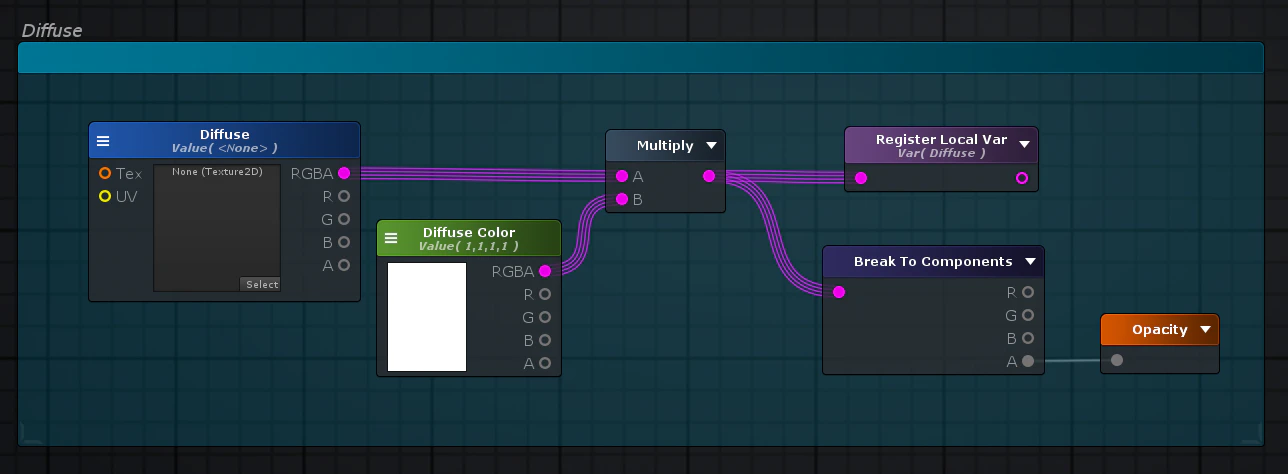Viewport: 1288px width, 474px height.
Task: Click the UV input port on the Diffuse node
Action: 105,197
